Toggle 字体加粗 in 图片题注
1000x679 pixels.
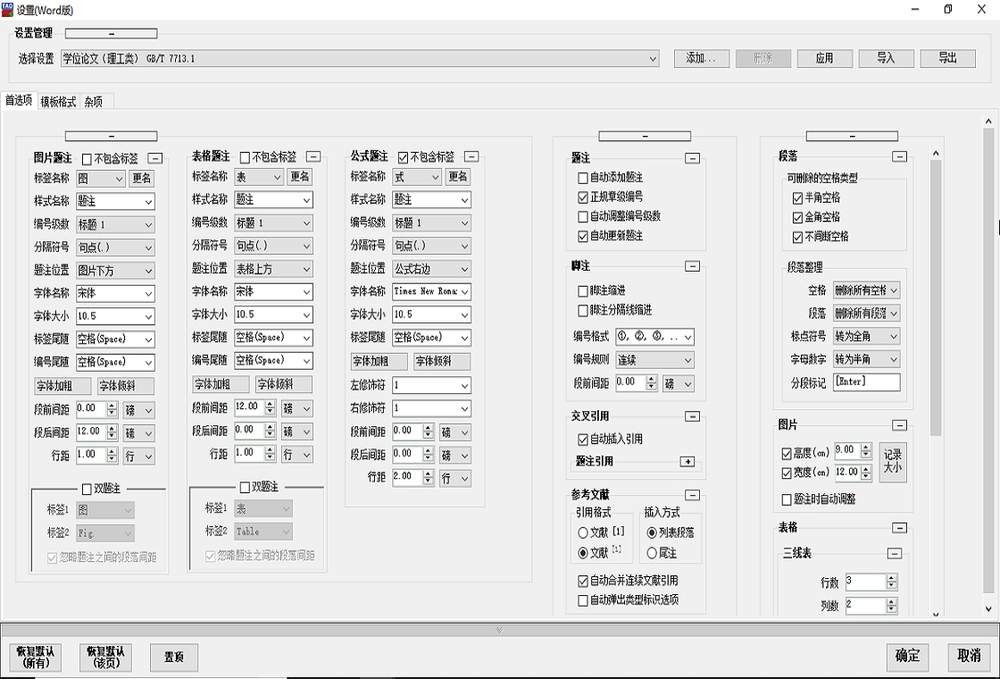pos(62,386)
